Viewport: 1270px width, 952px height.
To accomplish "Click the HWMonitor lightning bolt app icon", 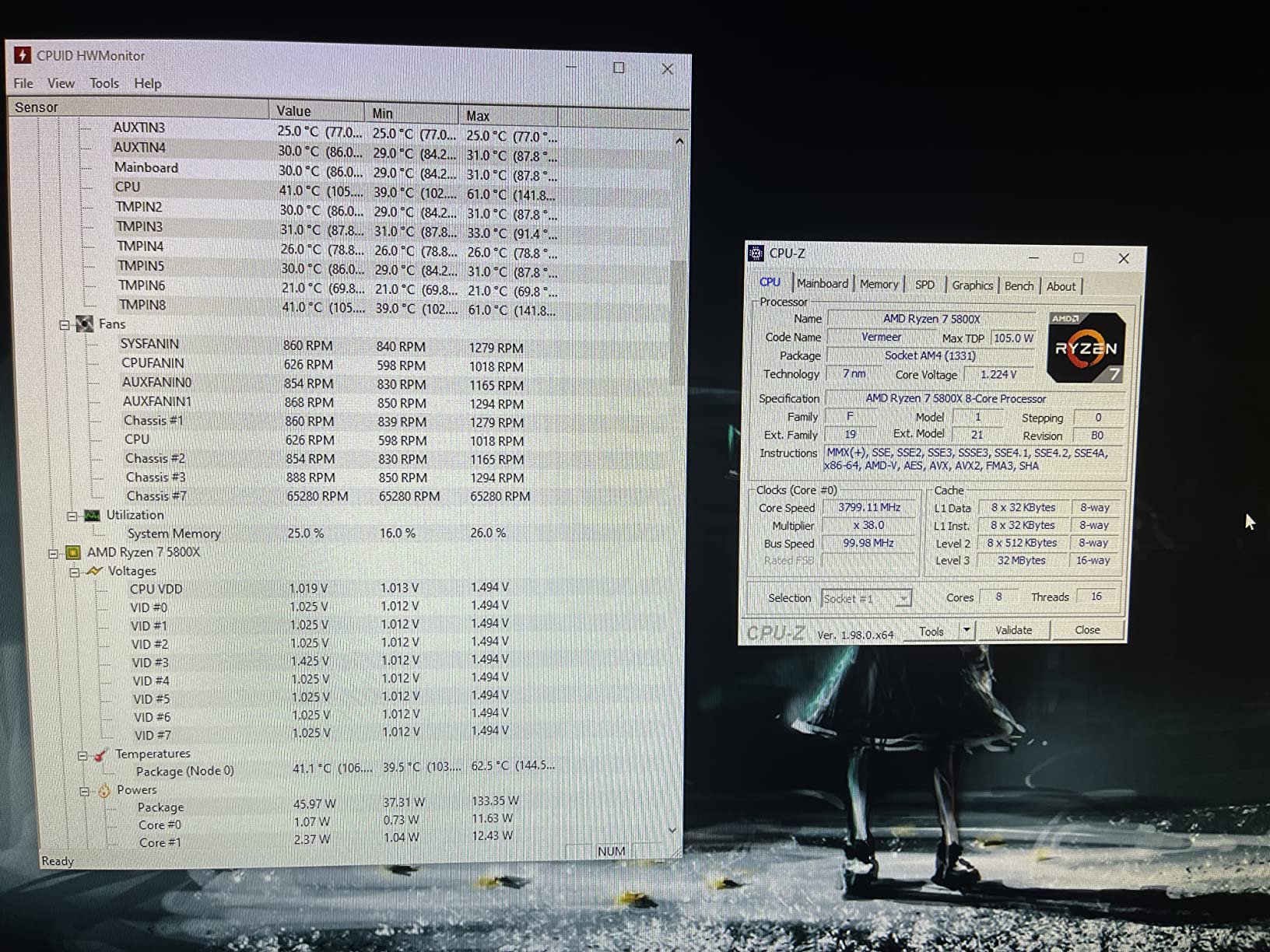I will 22,55.
